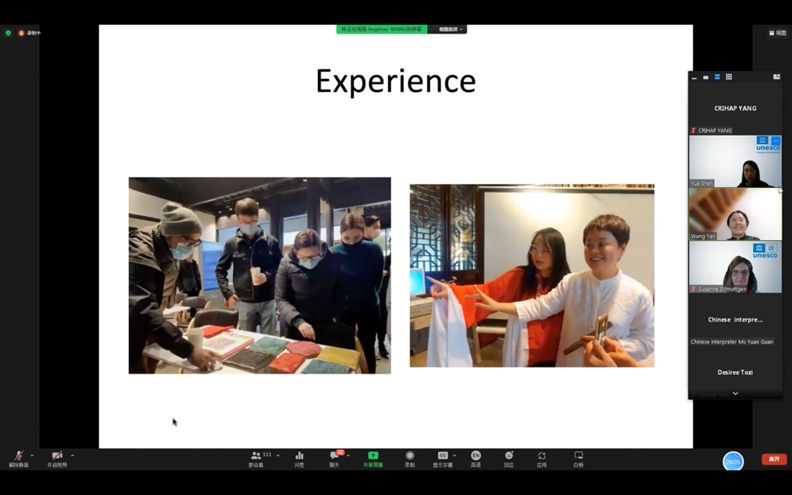Unmute the microphone in Zoom toolbar

(x=19, y=459)
